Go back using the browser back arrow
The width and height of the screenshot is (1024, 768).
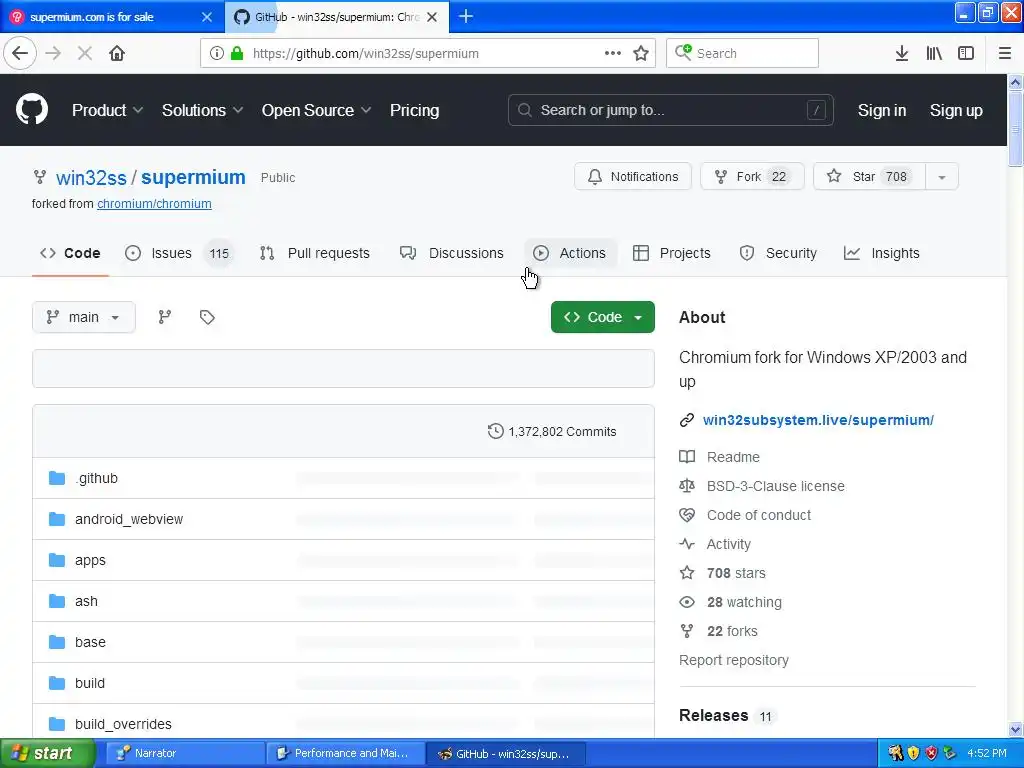pos(20,53)
